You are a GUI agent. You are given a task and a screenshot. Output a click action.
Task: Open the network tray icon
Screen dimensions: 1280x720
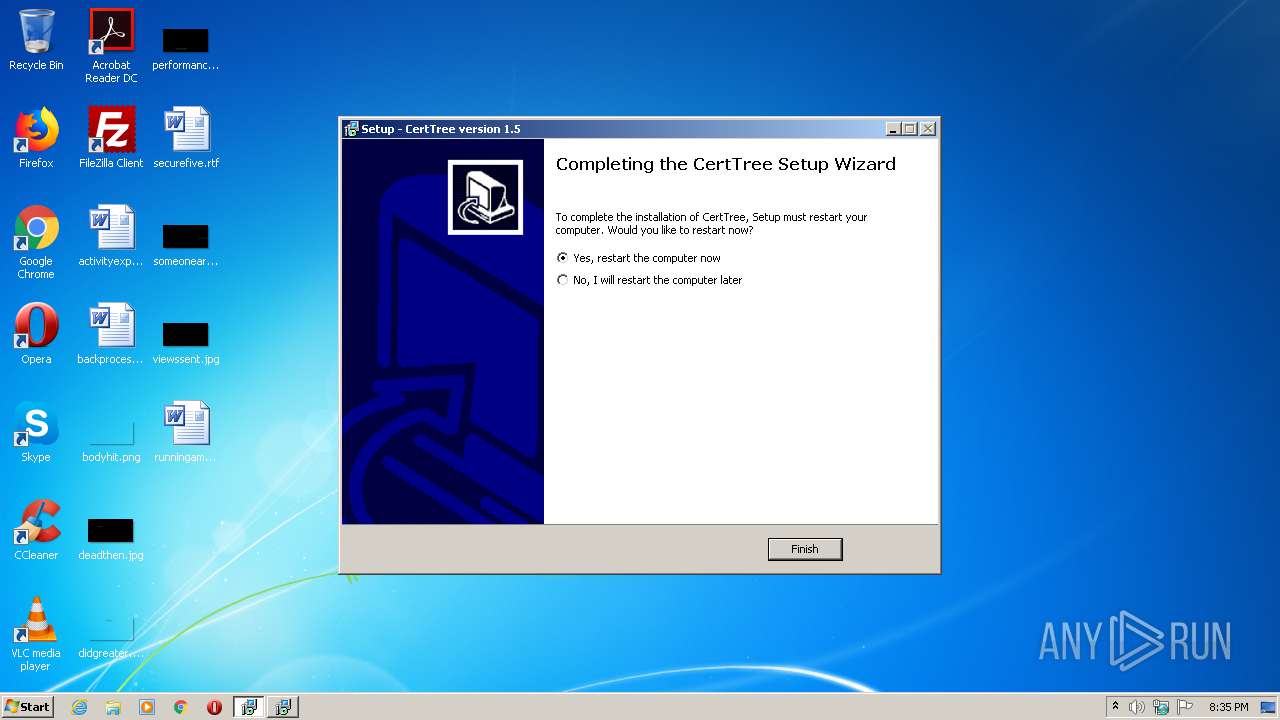1161,707
